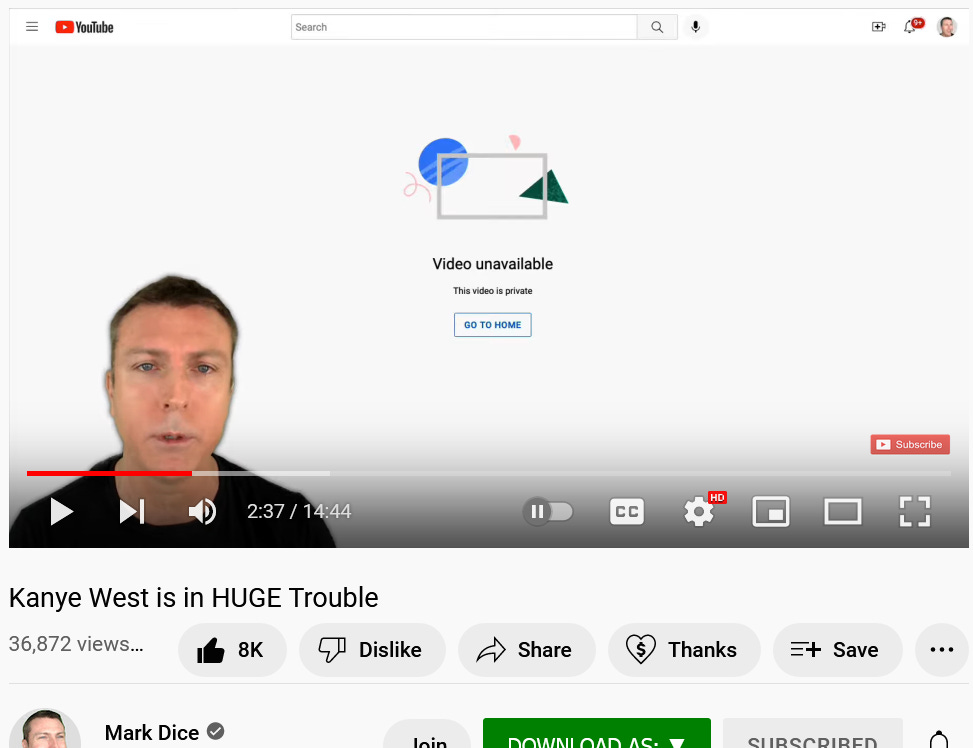Screen dimensions: 973x748
Task: Click inside the Search input field
Action: tap(464, 27)
